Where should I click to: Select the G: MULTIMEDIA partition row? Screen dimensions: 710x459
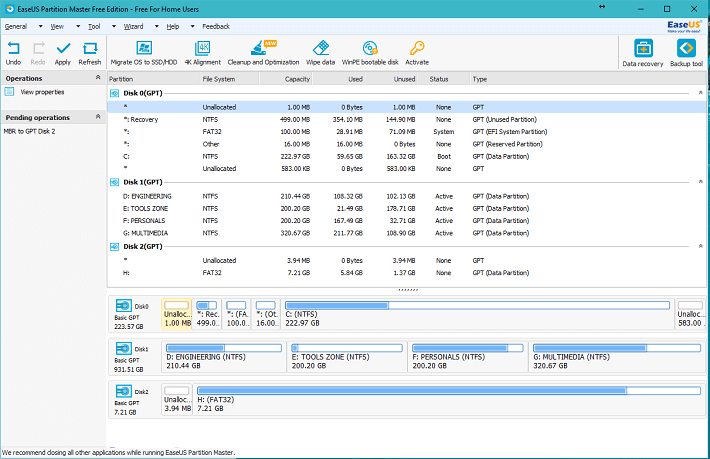click(x=407, y=233)
